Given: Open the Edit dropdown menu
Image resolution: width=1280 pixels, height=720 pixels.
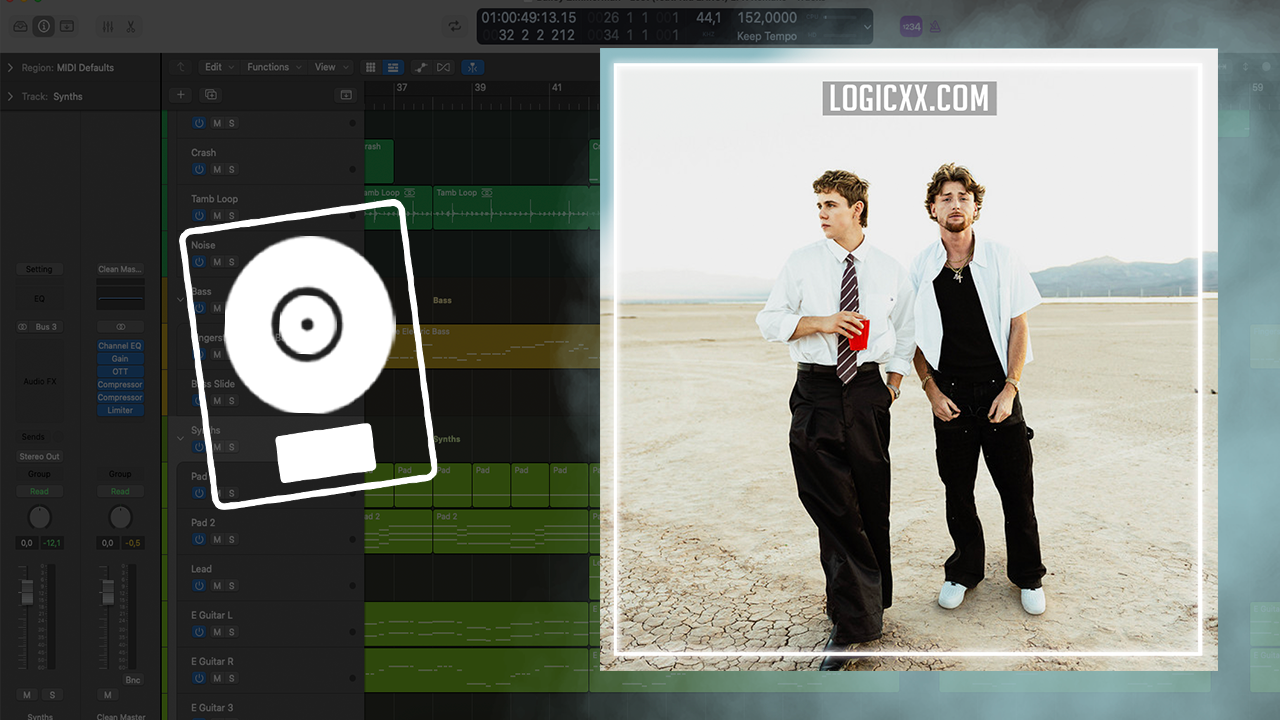Looking at the screenshot, I should click(219, 67).
